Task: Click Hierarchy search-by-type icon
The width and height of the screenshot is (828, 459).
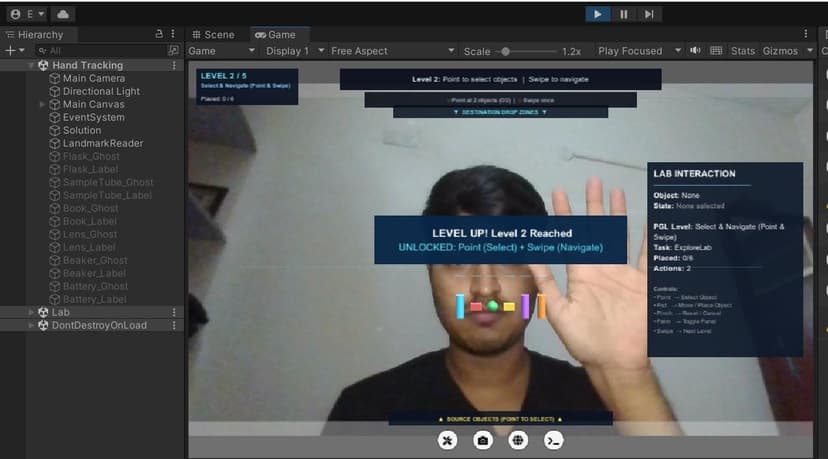Action: (x=173, y=50)
